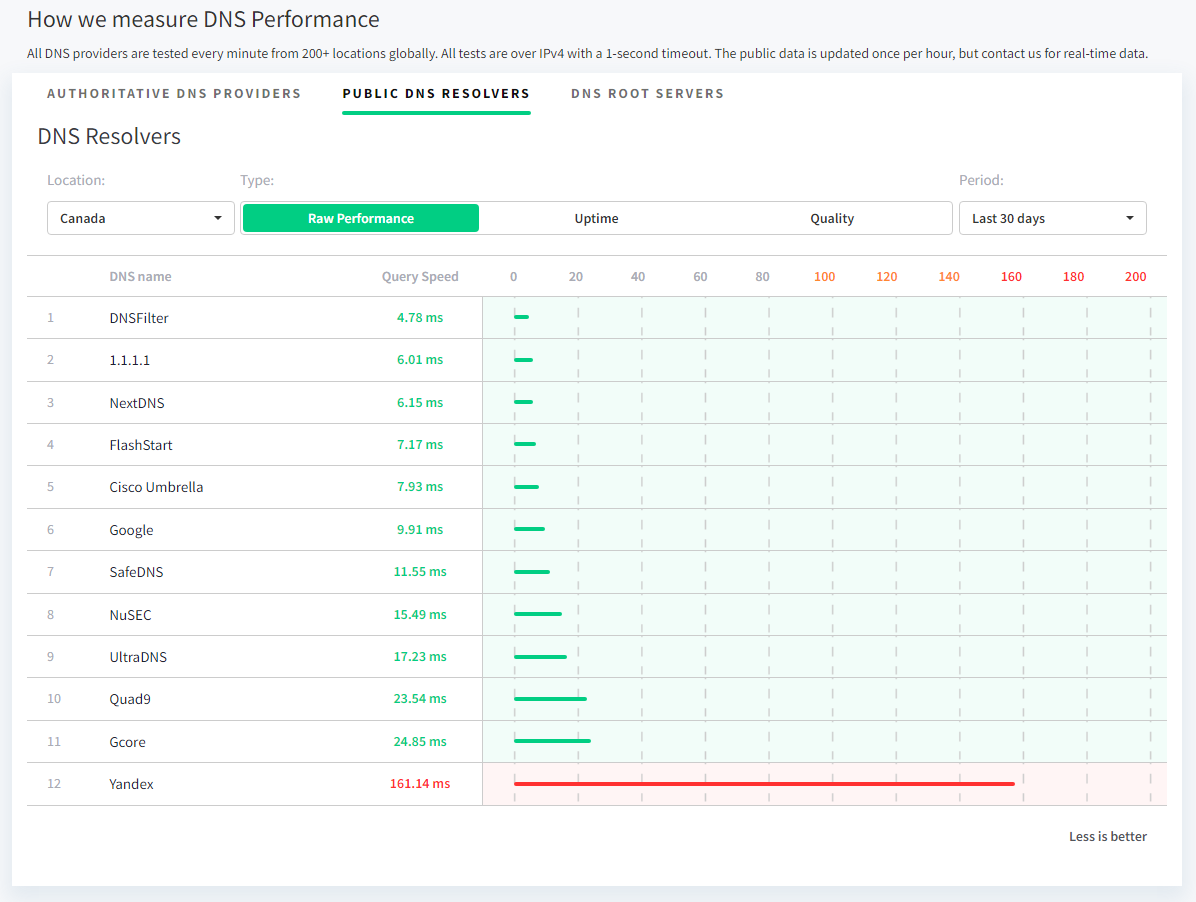Switch type to Uptime
This screenshot has height=902, width=1196.
pyautogui.click(x=596, y=218)
